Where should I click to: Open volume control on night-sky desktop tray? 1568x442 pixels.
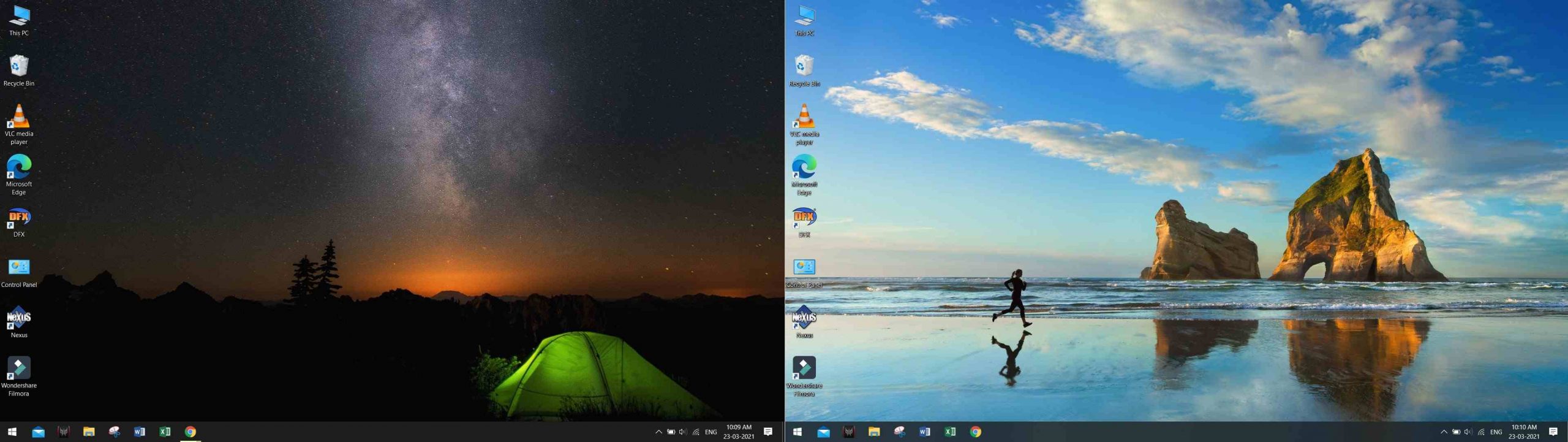click(683, 432)
